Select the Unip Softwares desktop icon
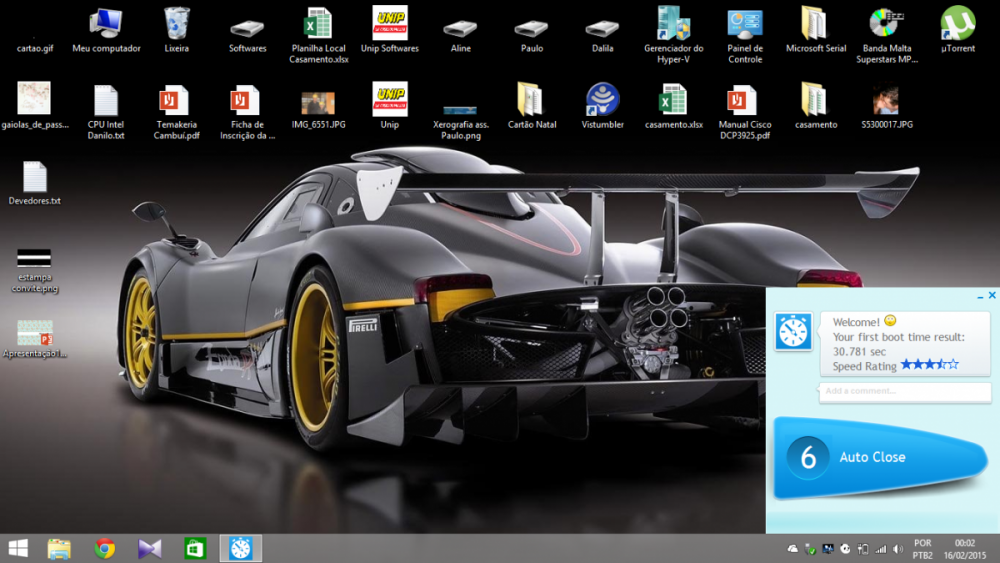The height and width of the screenshot is (563, 1000). 389,24
